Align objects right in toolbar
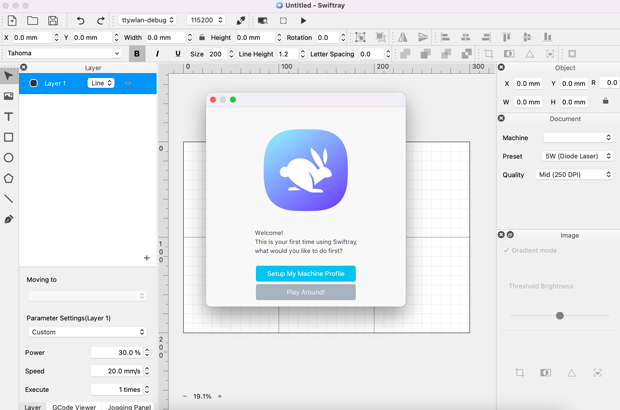 486,37
